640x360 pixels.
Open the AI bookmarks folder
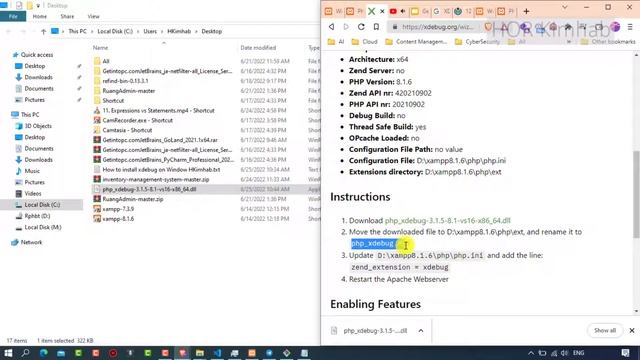coord(336,42)
